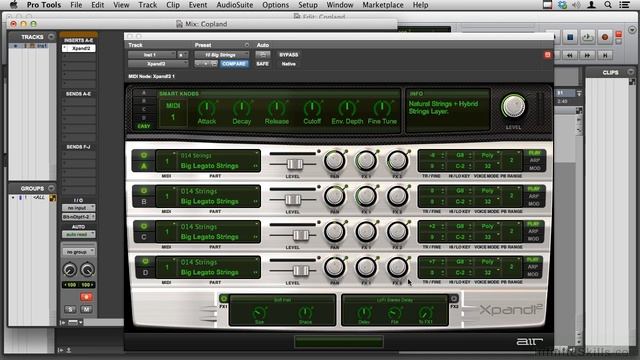
Task: Open the AudioSuite menu
Action: click(235, 5)
